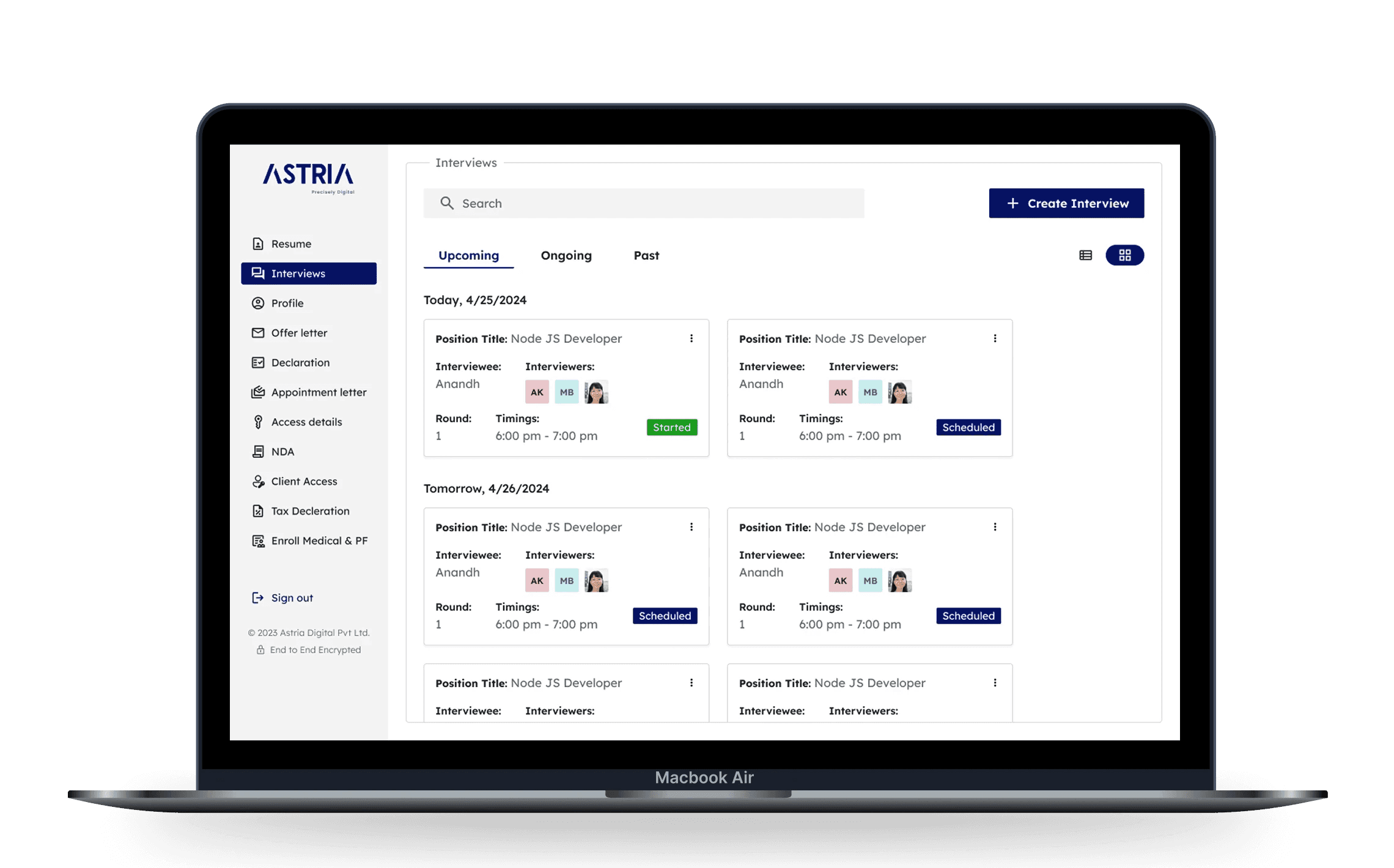The image size is (1394, 868).
Task: Select the Profile icon in the sidebar
Action: tap(258, 303)
